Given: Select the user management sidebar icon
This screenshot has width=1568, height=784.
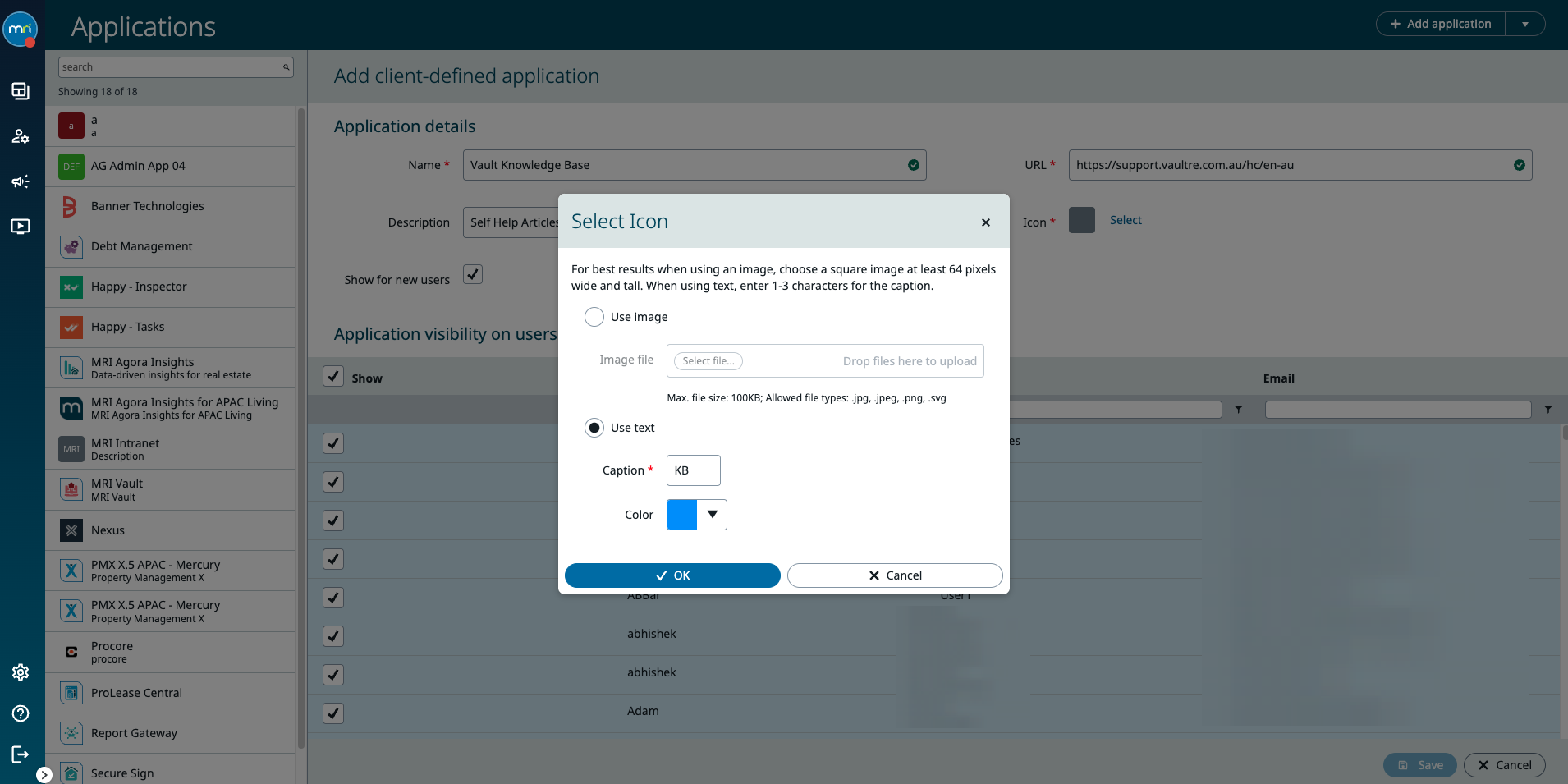Looking at the screenshot, I should coord(21,137).
